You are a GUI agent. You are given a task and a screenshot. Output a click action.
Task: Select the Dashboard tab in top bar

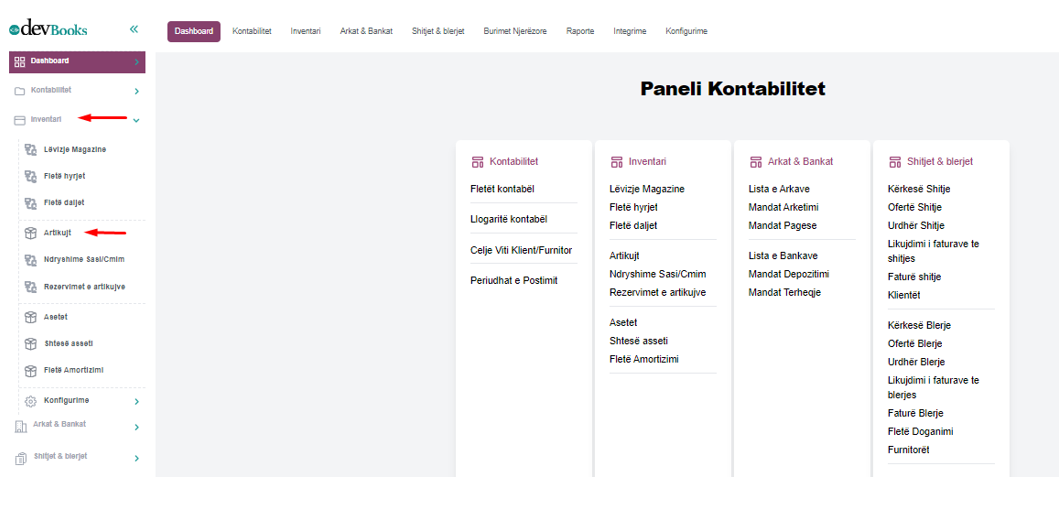(194, 31)
